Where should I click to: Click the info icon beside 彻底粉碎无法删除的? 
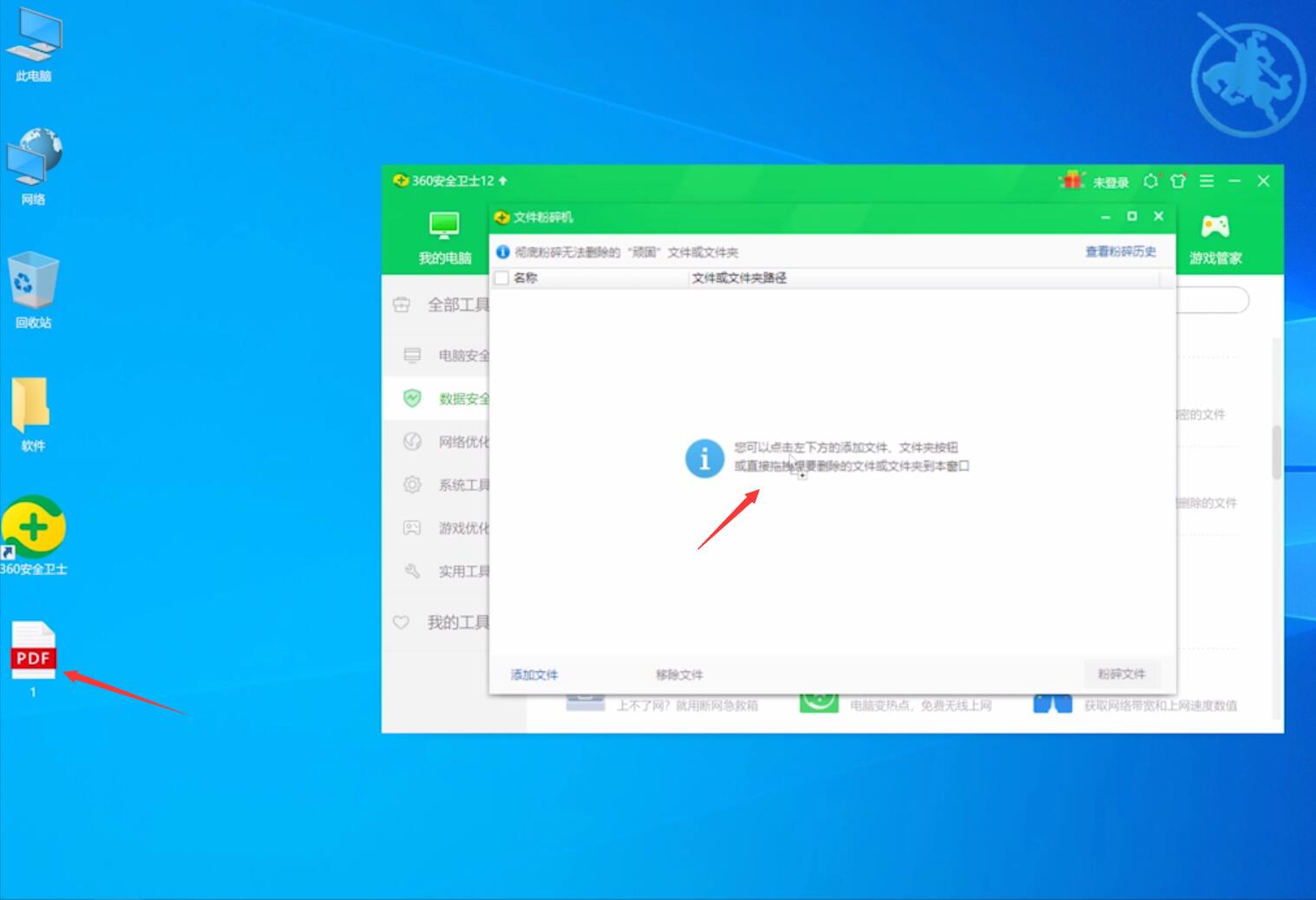coord(503,252)
